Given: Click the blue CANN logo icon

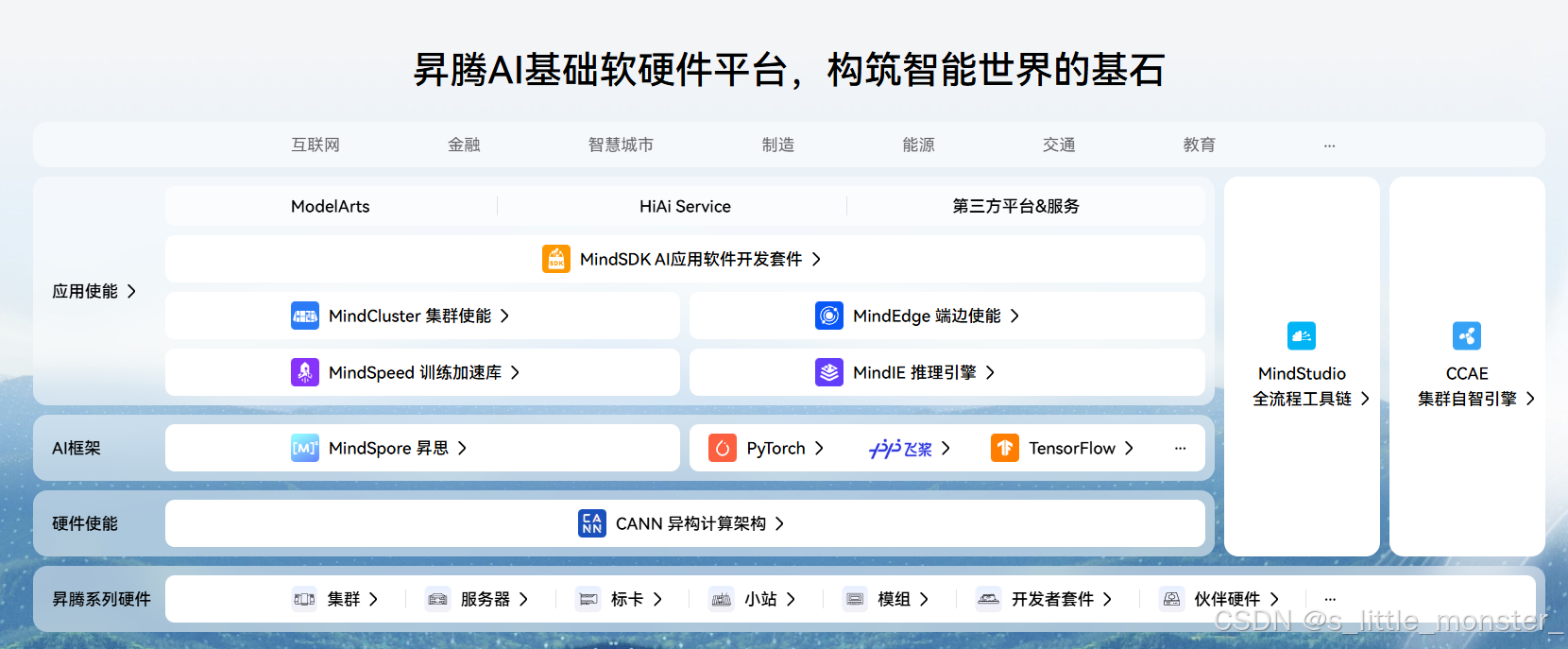Looking at the screenshot, I should pyautogui.click(x=592, y=523).
